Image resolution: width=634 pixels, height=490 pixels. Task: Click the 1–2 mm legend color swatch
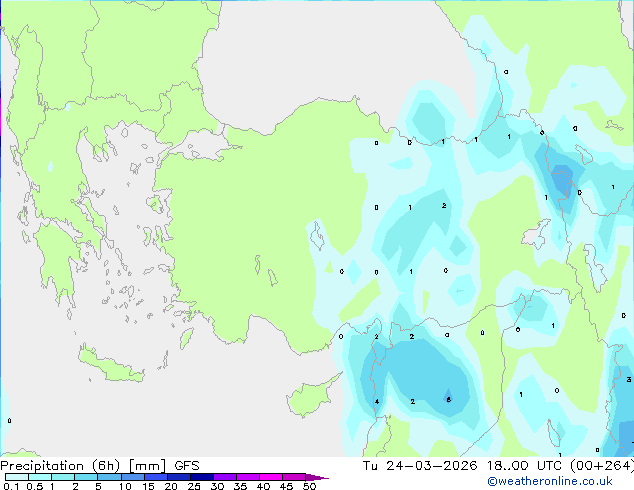coord(63,477)
